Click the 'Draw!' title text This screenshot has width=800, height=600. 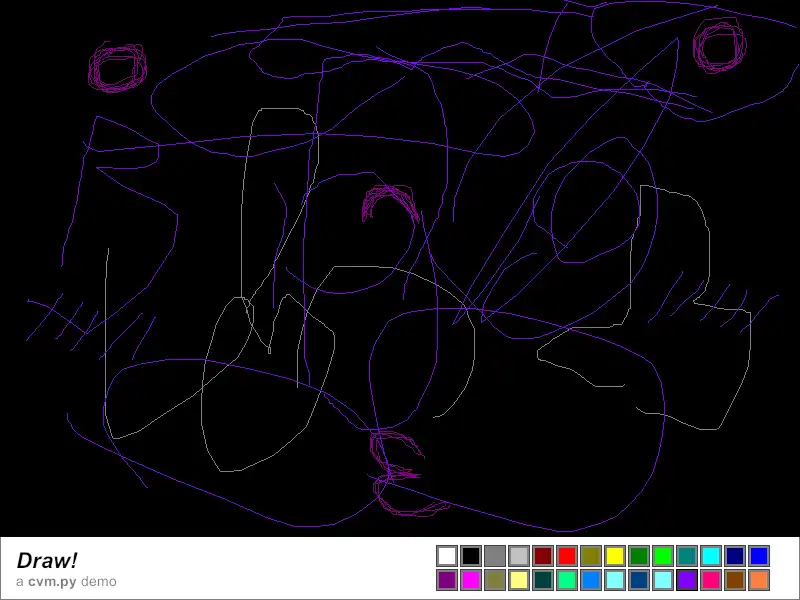(47, 561)
